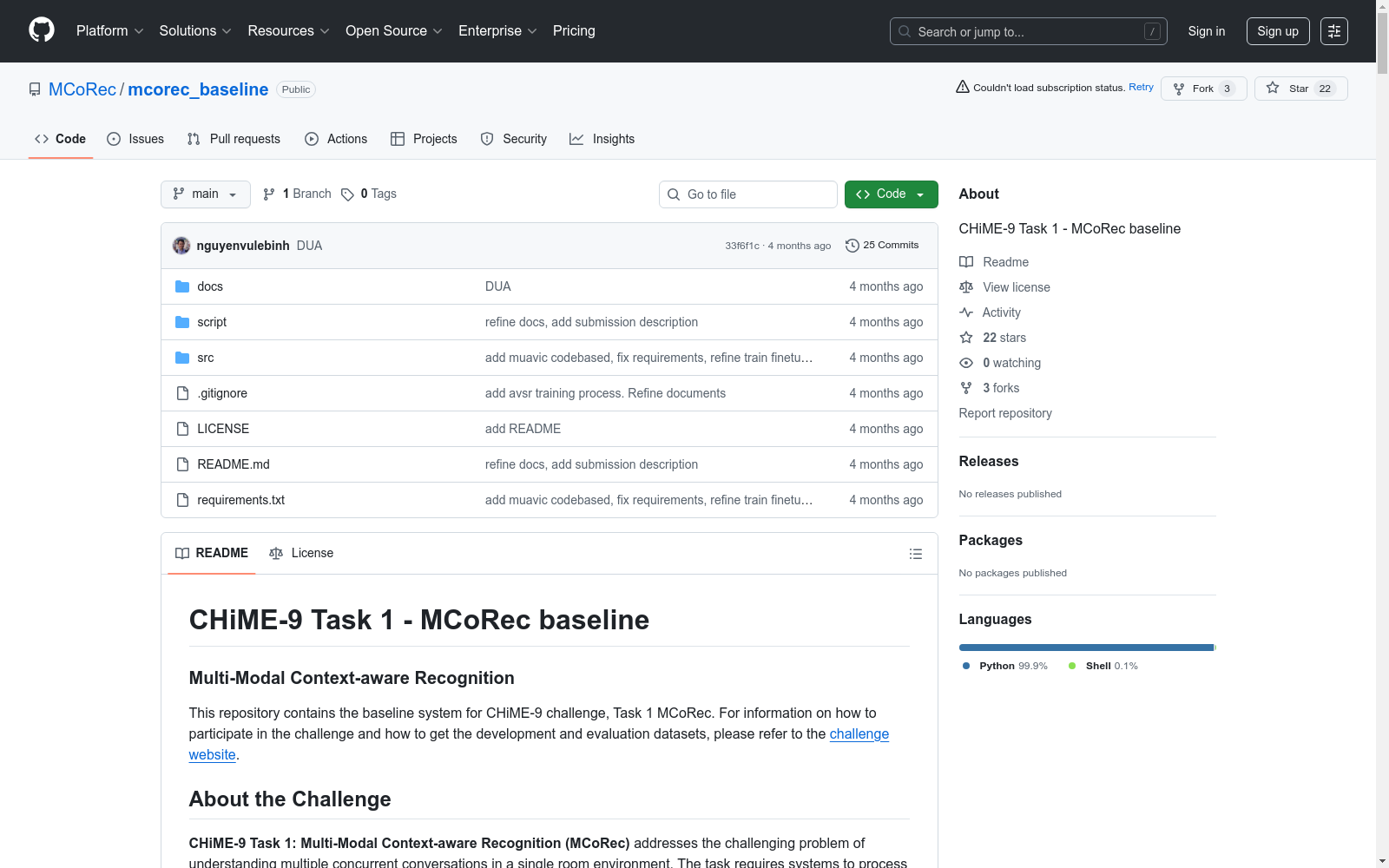Click the commits history clock icon
This screenshot has height=868, width=1389.
pos(852,246)
